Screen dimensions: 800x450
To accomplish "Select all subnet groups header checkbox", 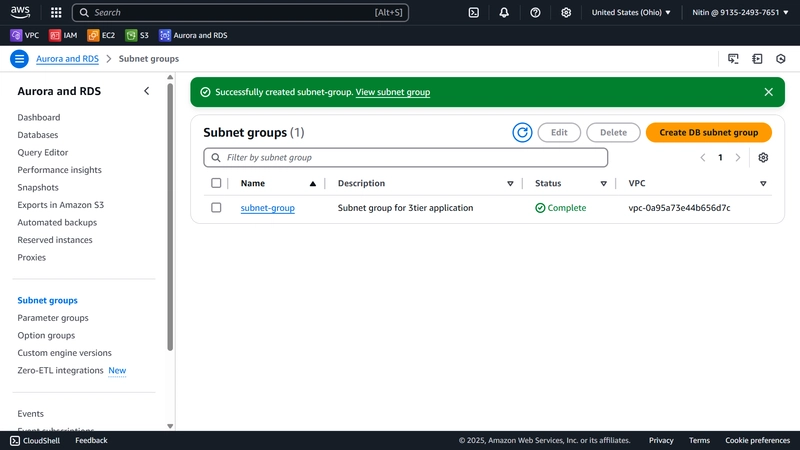I will click(x=216, y=183).
